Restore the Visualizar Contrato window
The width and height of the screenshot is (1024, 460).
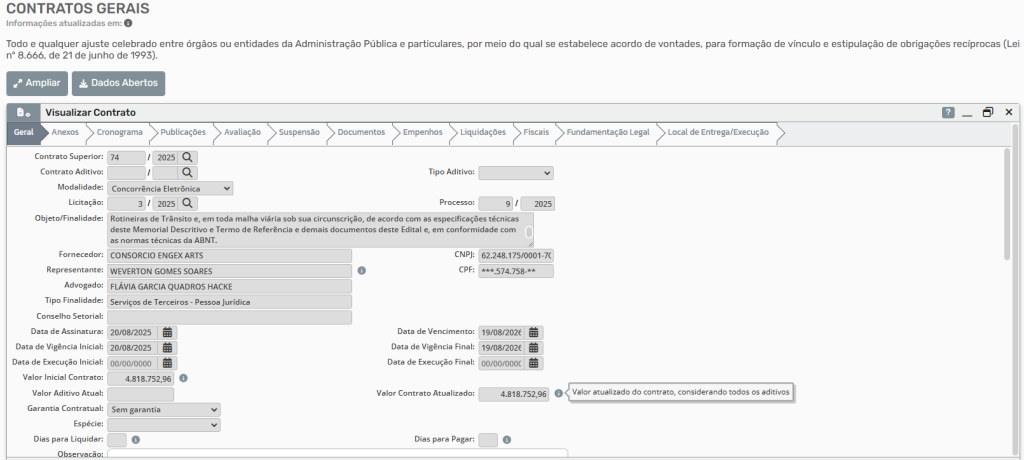tap(988, 112)
